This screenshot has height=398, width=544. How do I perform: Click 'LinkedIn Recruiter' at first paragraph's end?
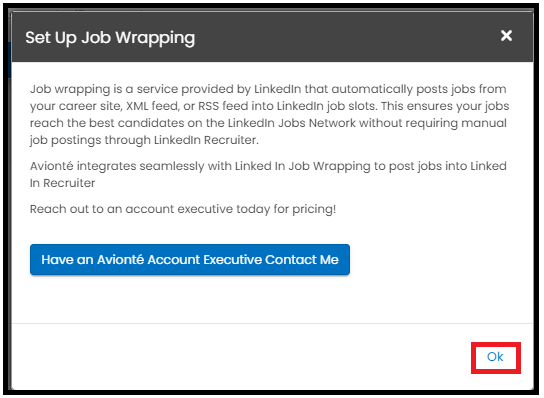206,140
